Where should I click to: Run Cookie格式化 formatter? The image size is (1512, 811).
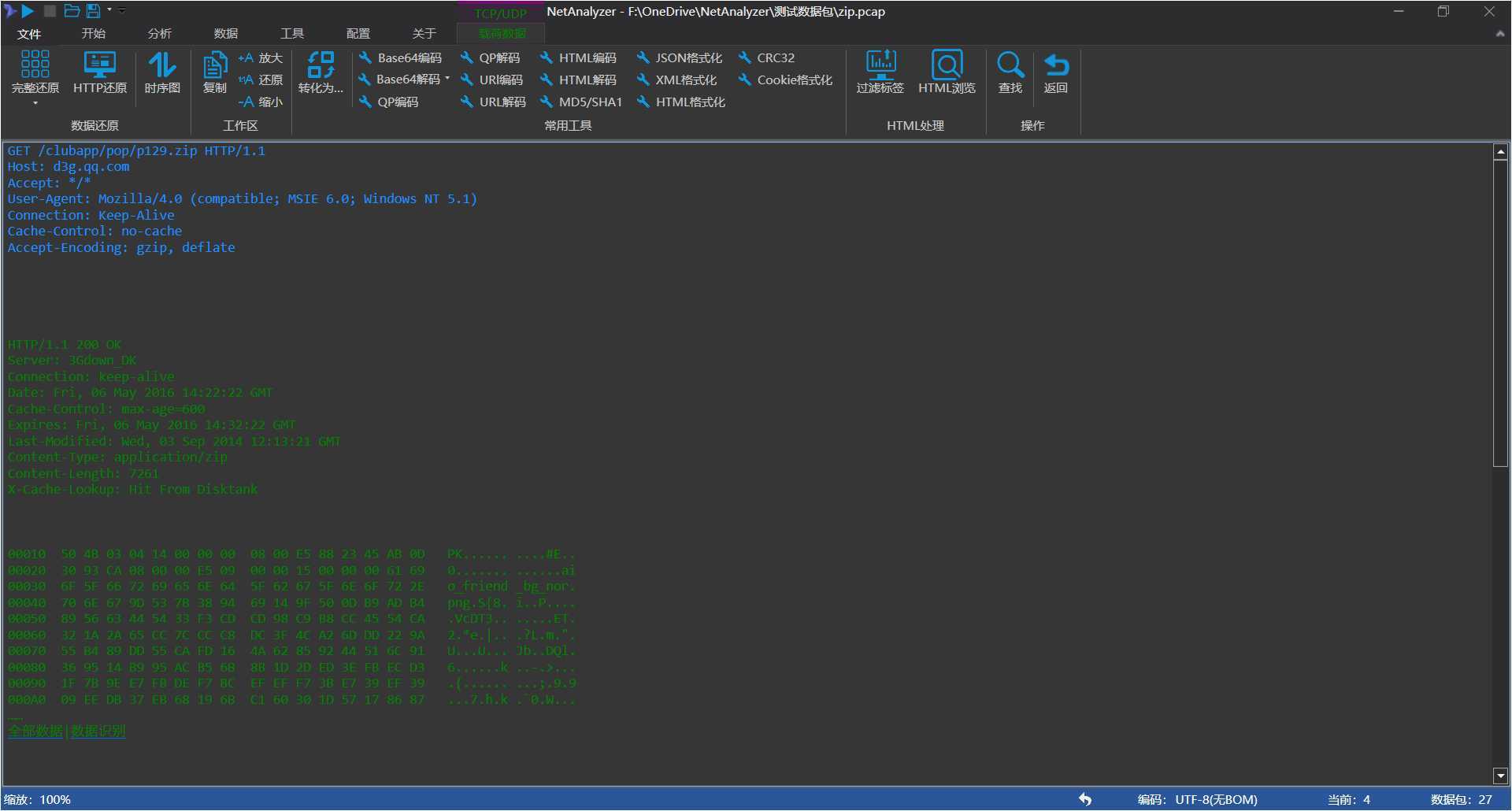click(x=785, y=80)
